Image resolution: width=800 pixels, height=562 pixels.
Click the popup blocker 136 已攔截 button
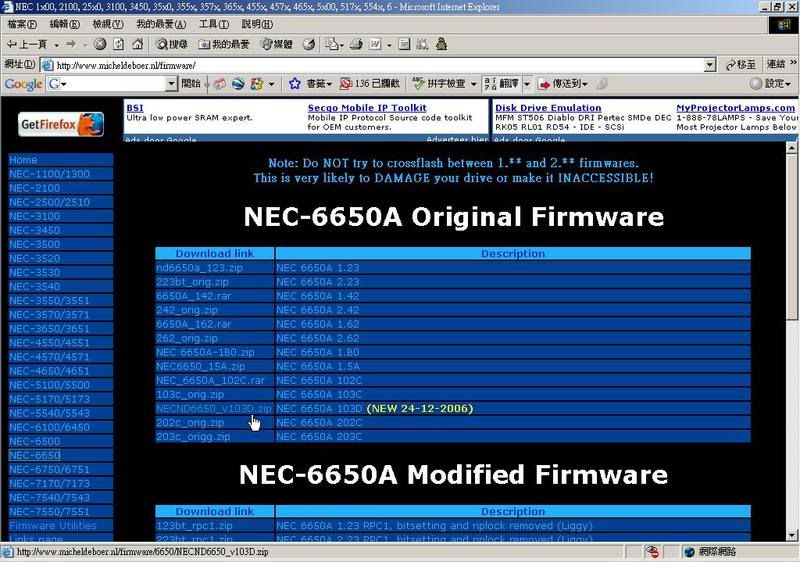pyautogui.click(x=369, y=84)
